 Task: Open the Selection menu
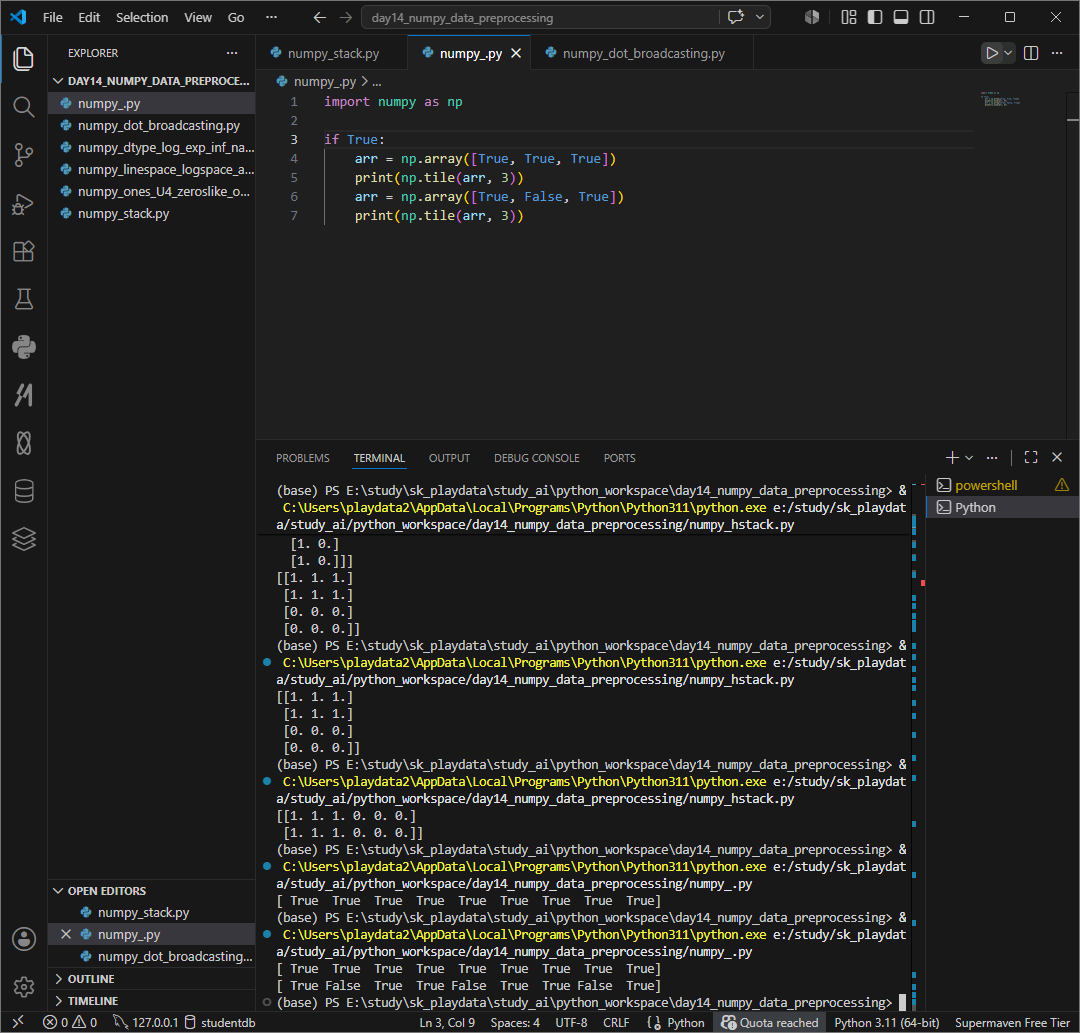point(142,17)
